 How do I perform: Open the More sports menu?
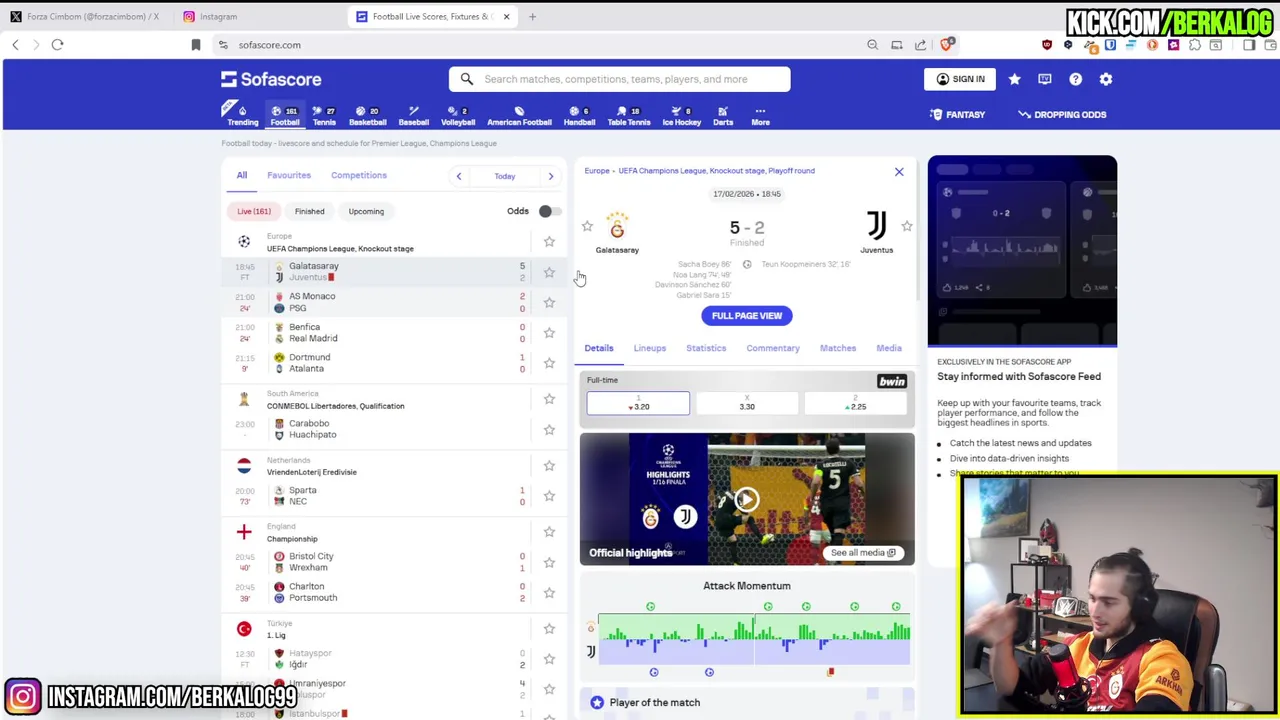[x=760, y=115]
